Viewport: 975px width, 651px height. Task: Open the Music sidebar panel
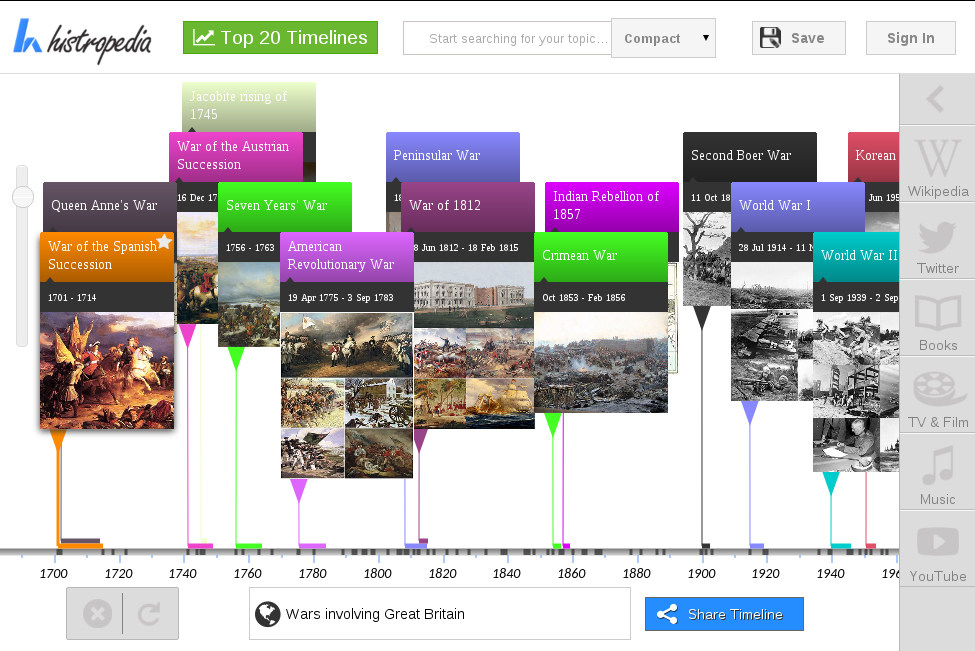(937, 477)
